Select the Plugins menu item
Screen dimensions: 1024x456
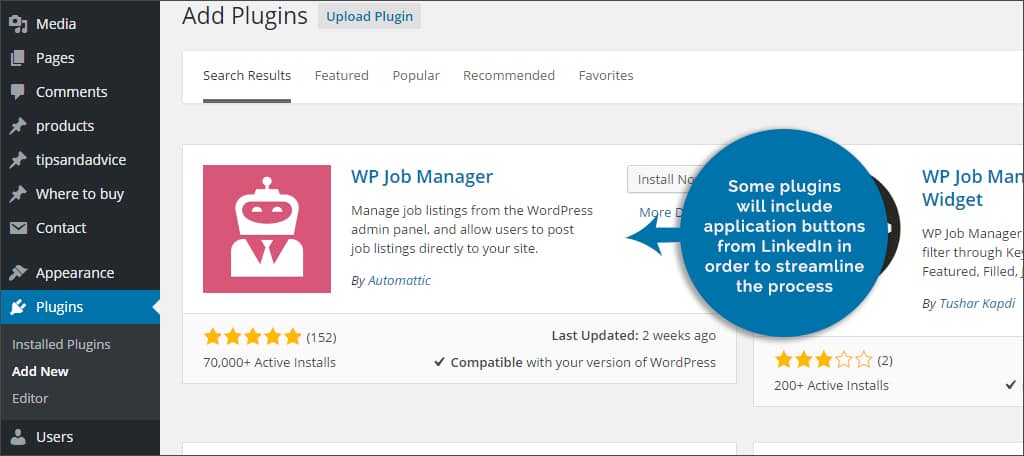(80, 307)
